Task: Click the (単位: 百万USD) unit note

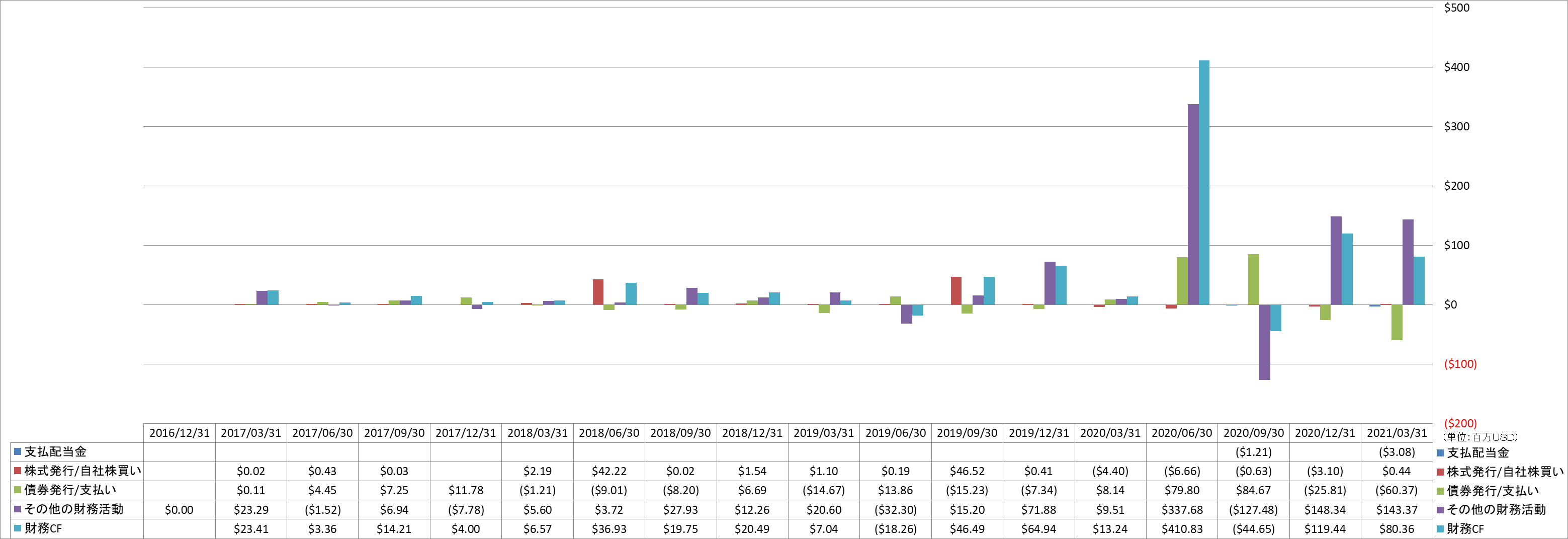Action: 1480,437
